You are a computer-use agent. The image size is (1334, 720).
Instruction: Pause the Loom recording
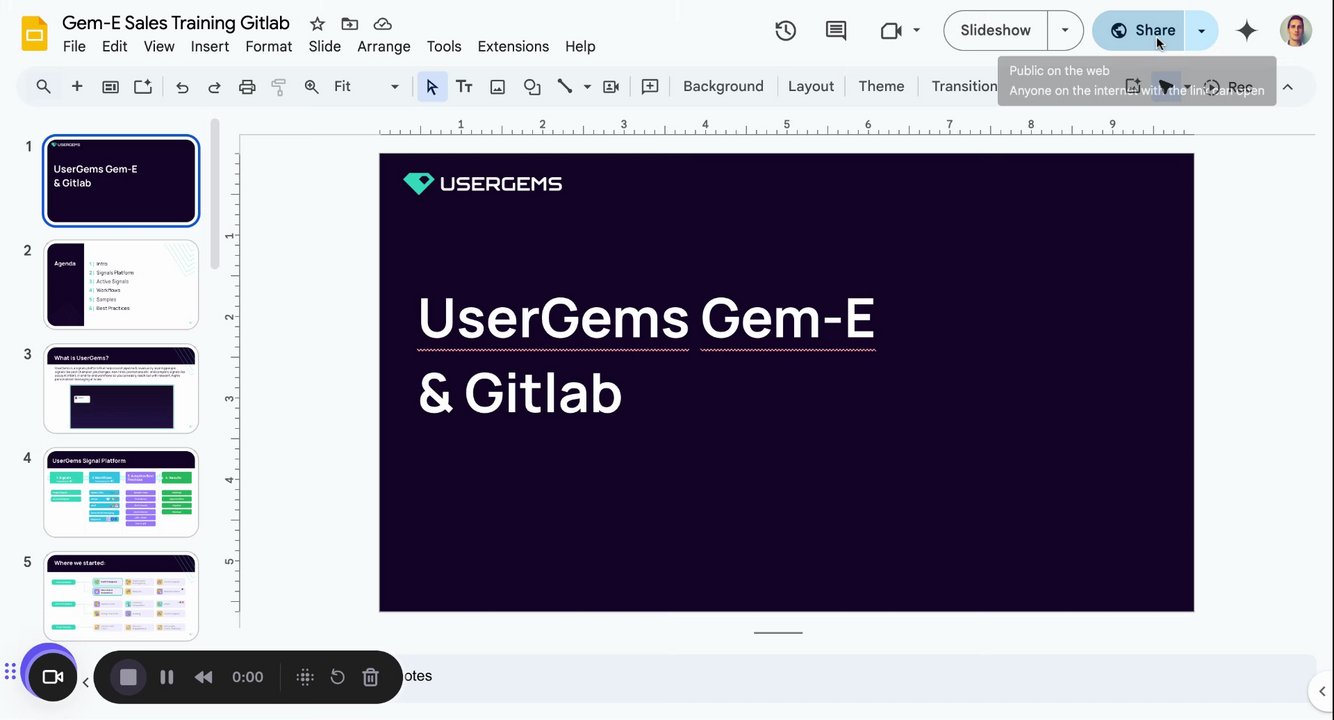[x=167, y=677]
